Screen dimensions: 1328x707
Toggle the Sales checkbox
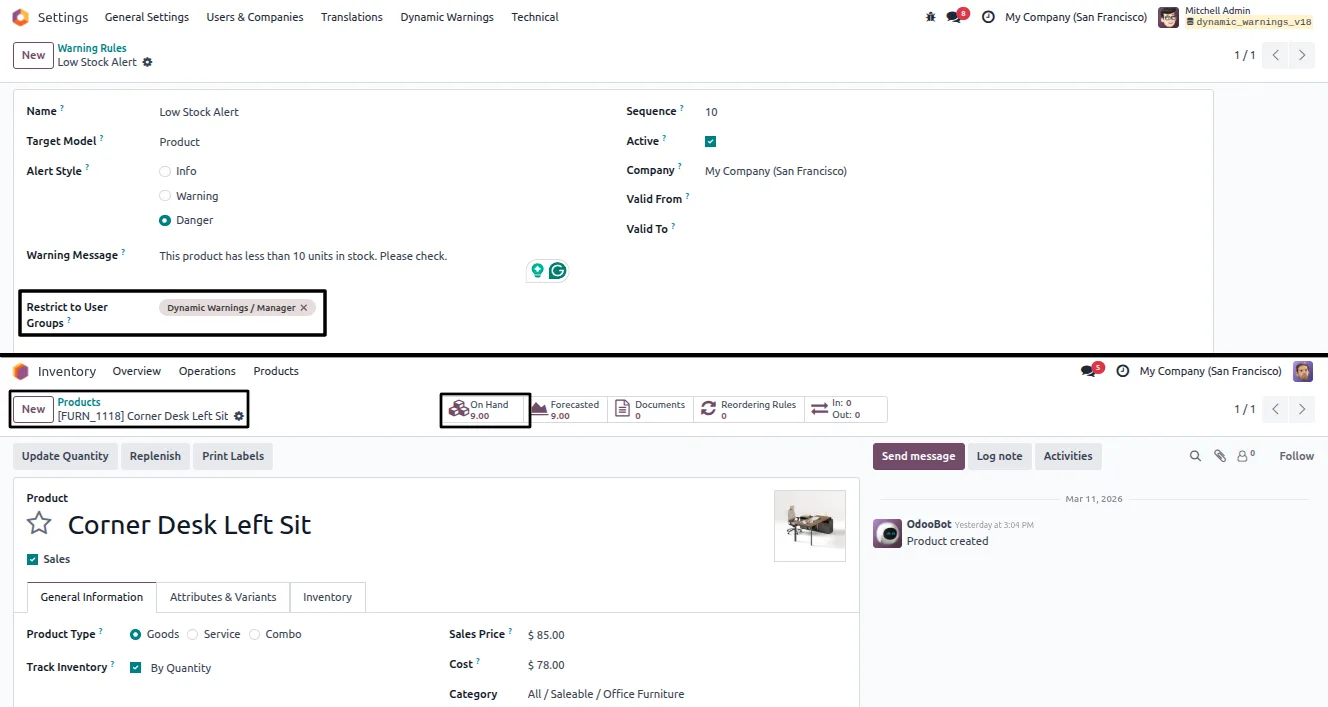point(33,559)
